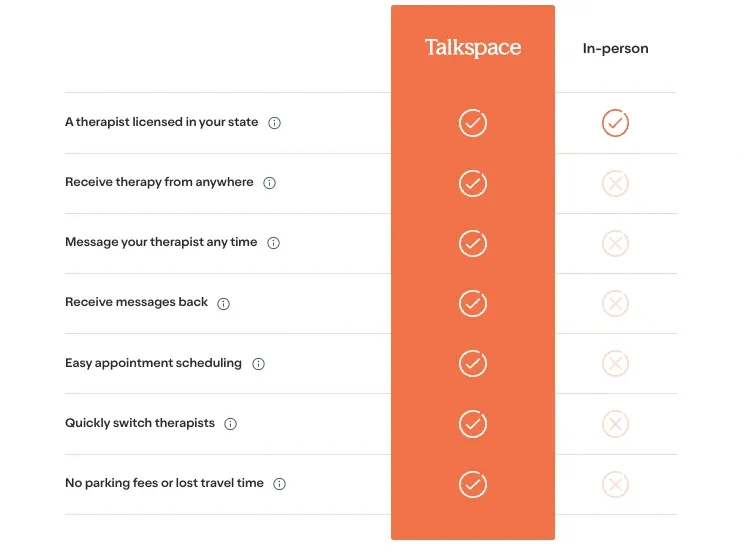
Task: Click 'Receive messages back' feature label
Action: (136, 302)
